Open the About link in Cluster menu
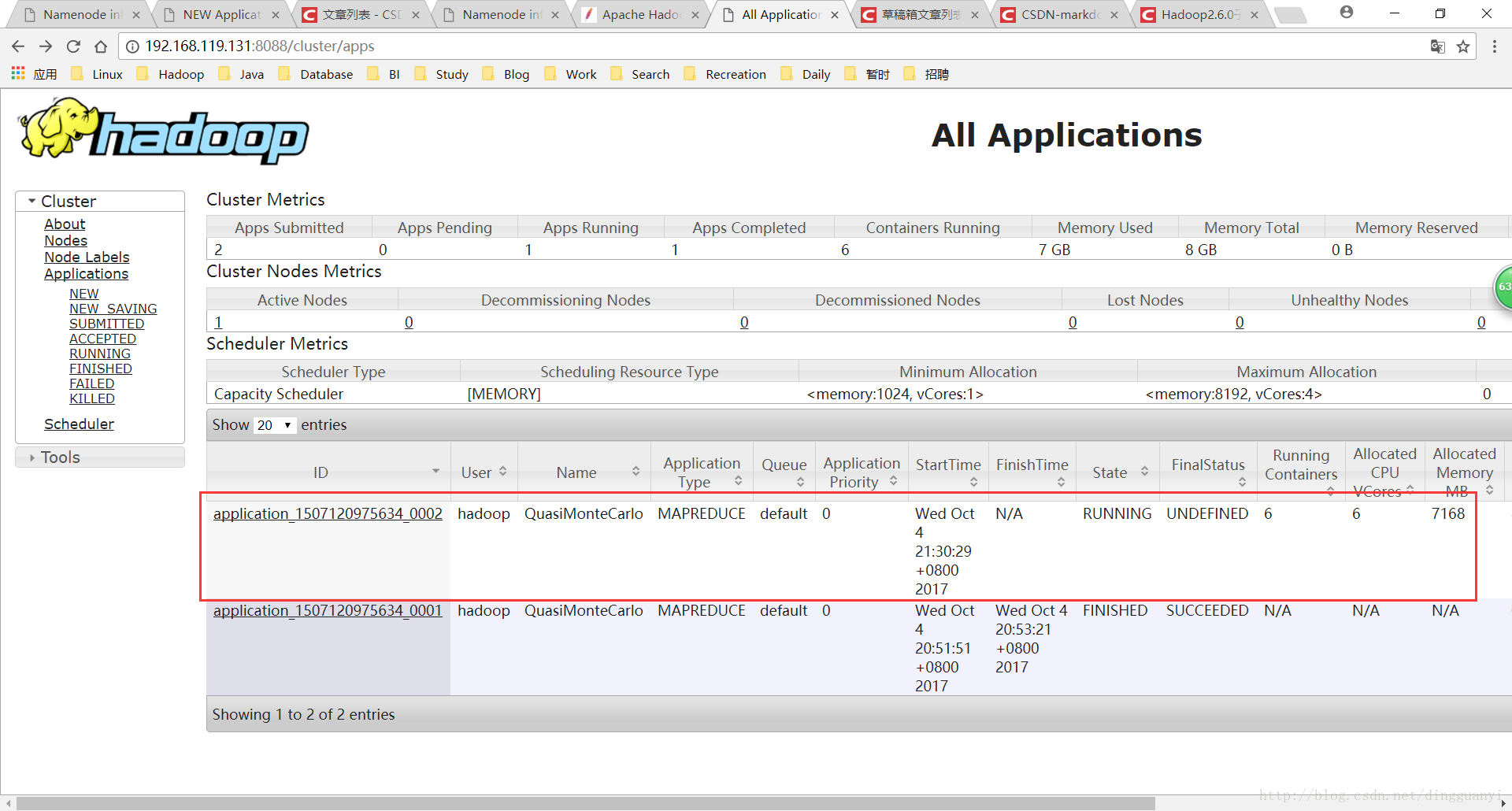Viewport: 1512px width, 811px height. point(65,224)
